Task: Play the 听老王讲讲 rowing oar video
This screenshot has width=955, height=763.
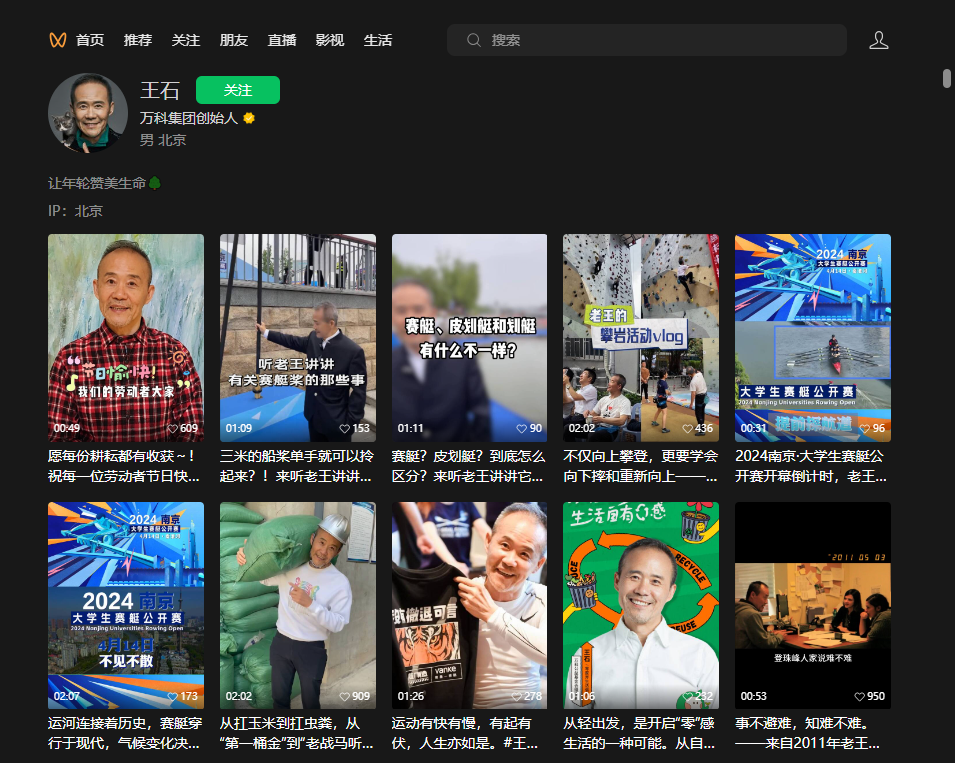Action: pyautogui.click(x=298, y=338)
